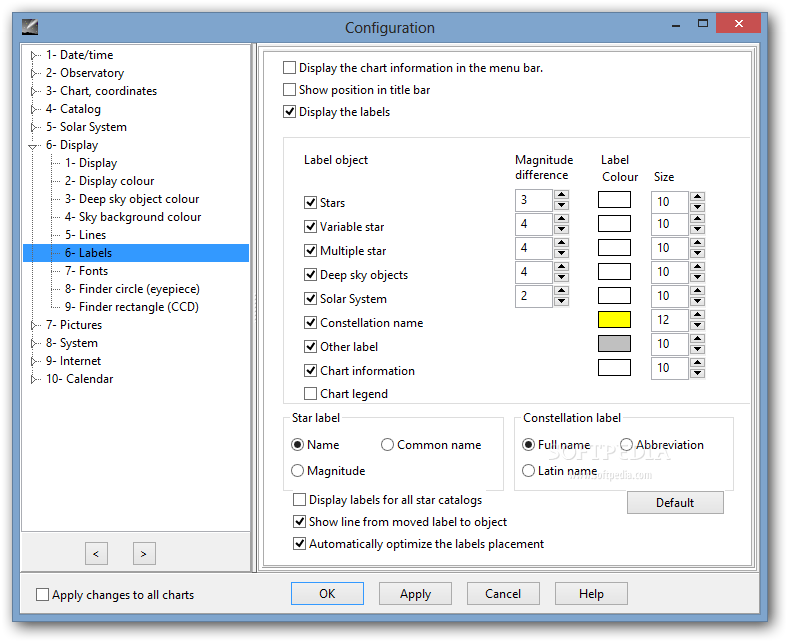Reset labels with Default button
The image size is (788, 642).
pos(675,503)
